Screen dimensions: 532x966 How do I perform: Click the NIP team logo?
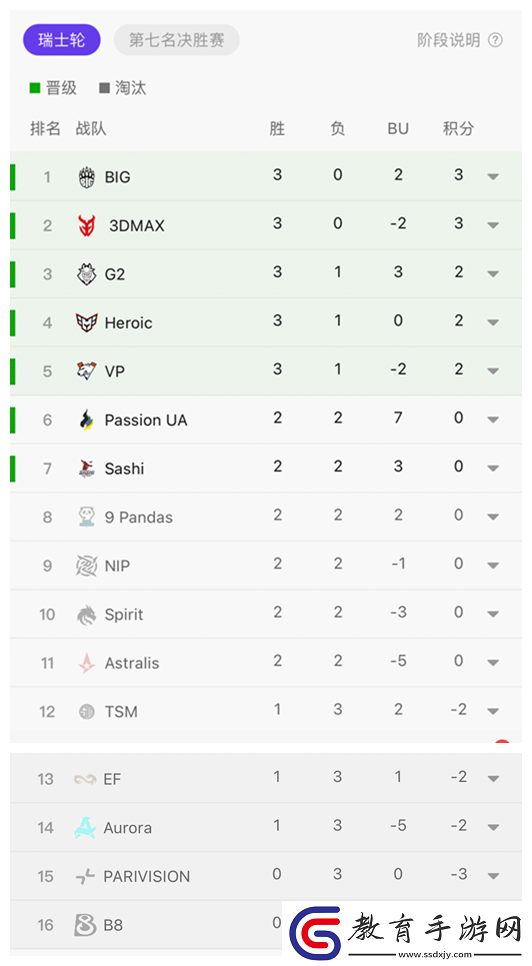[x=87, y=566]
